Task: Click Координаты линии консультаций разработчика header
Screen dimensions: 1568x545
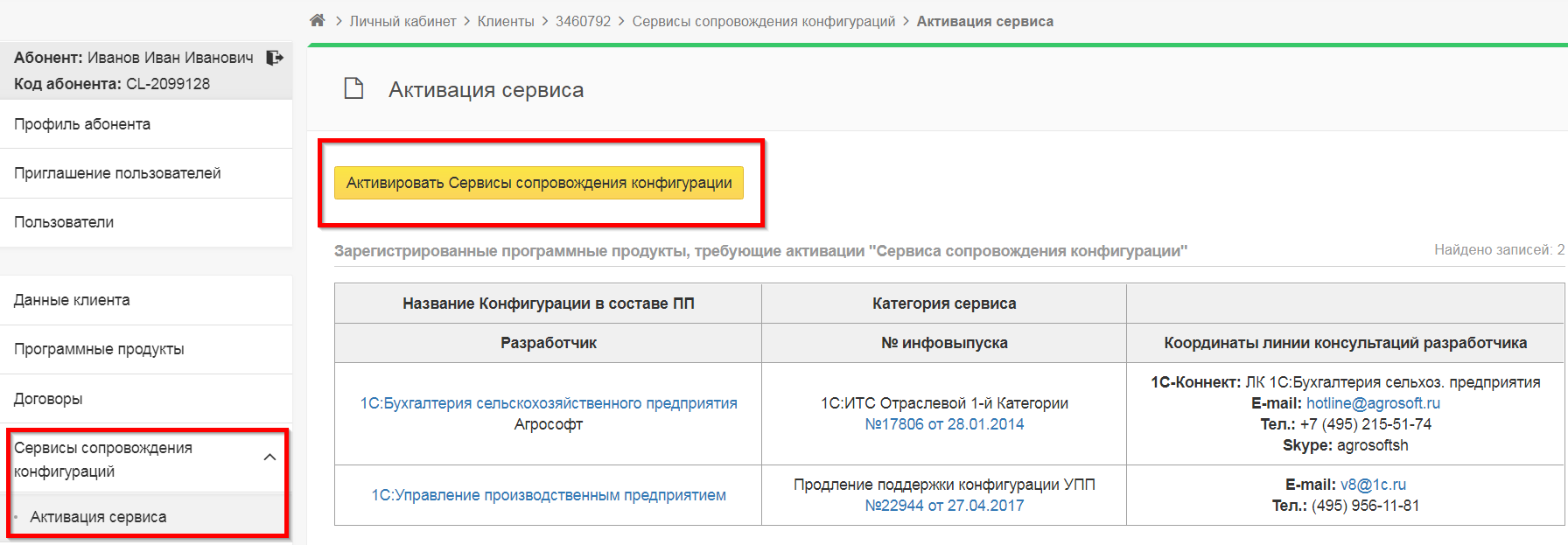Action: point(1346,343)
